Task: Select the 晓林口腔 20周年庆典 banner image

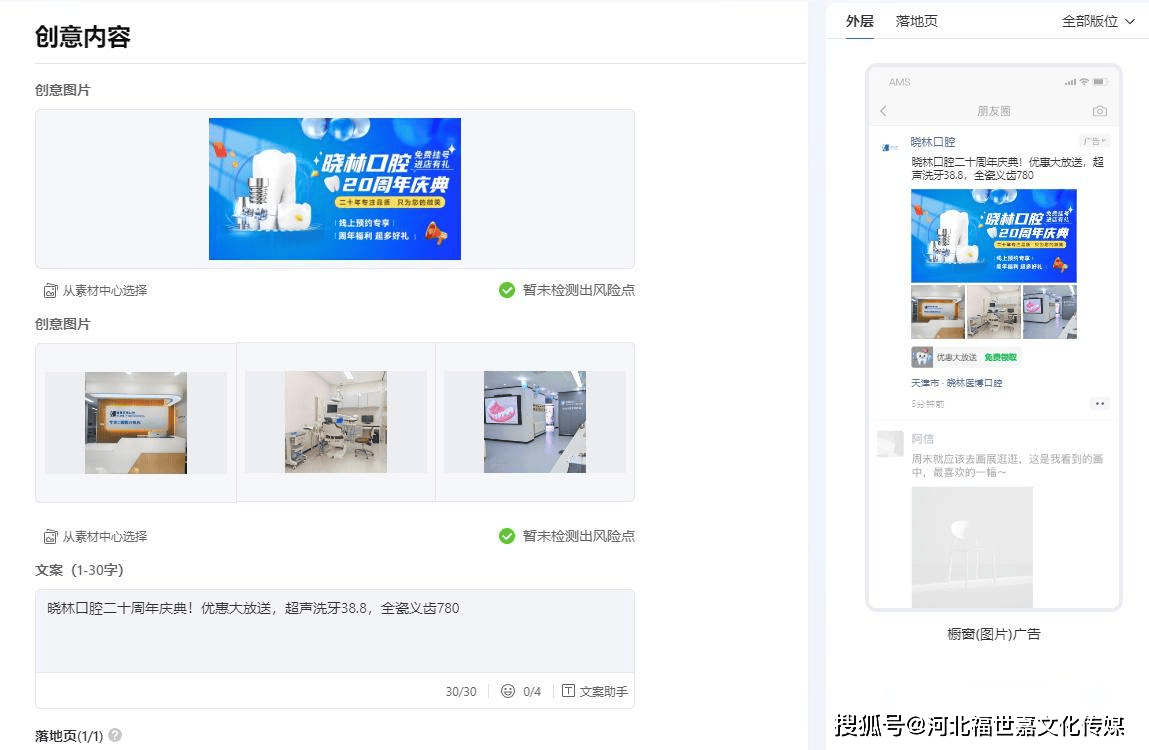Action: coord(335,189)
